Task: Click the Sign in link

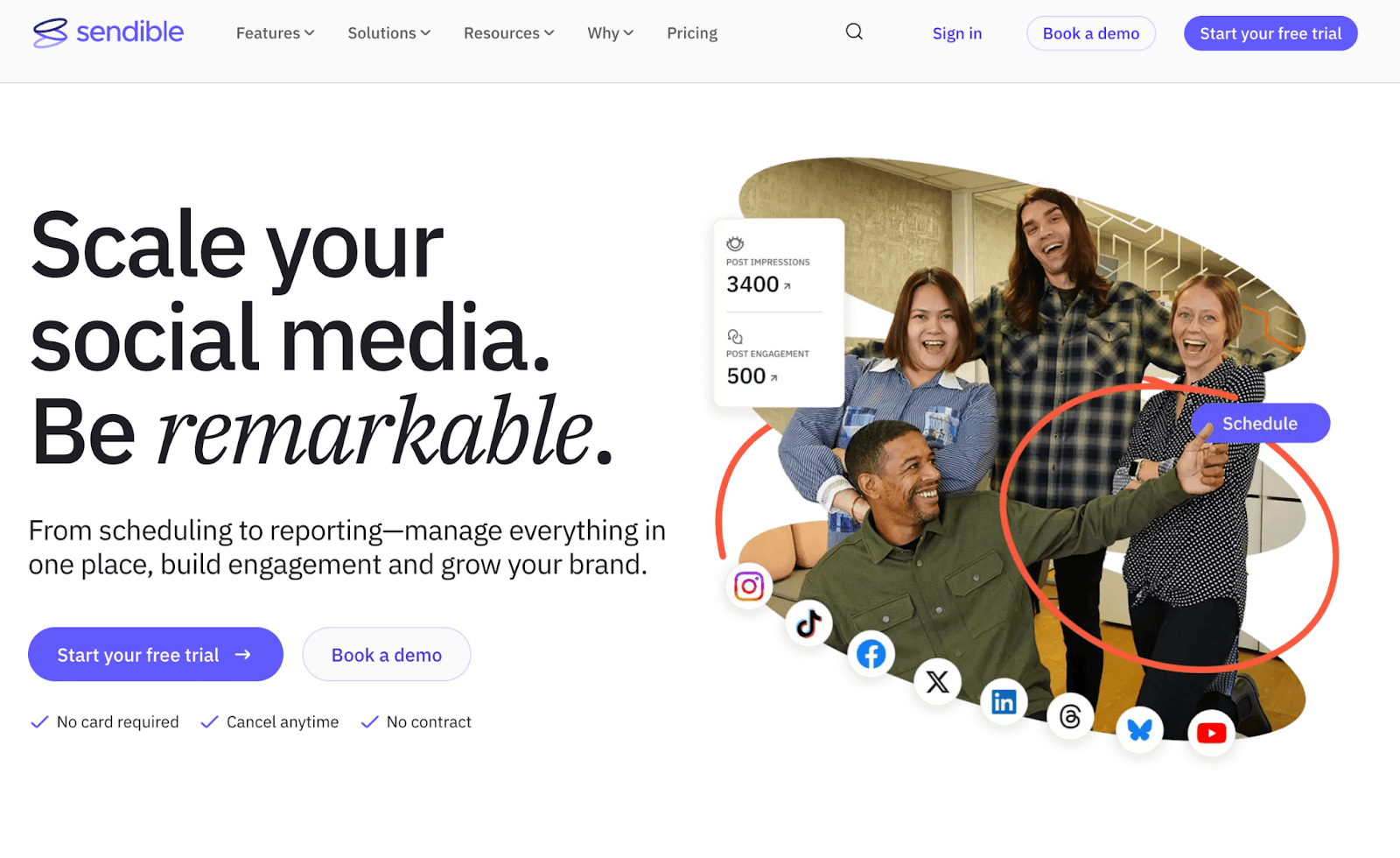Action: 956,32
